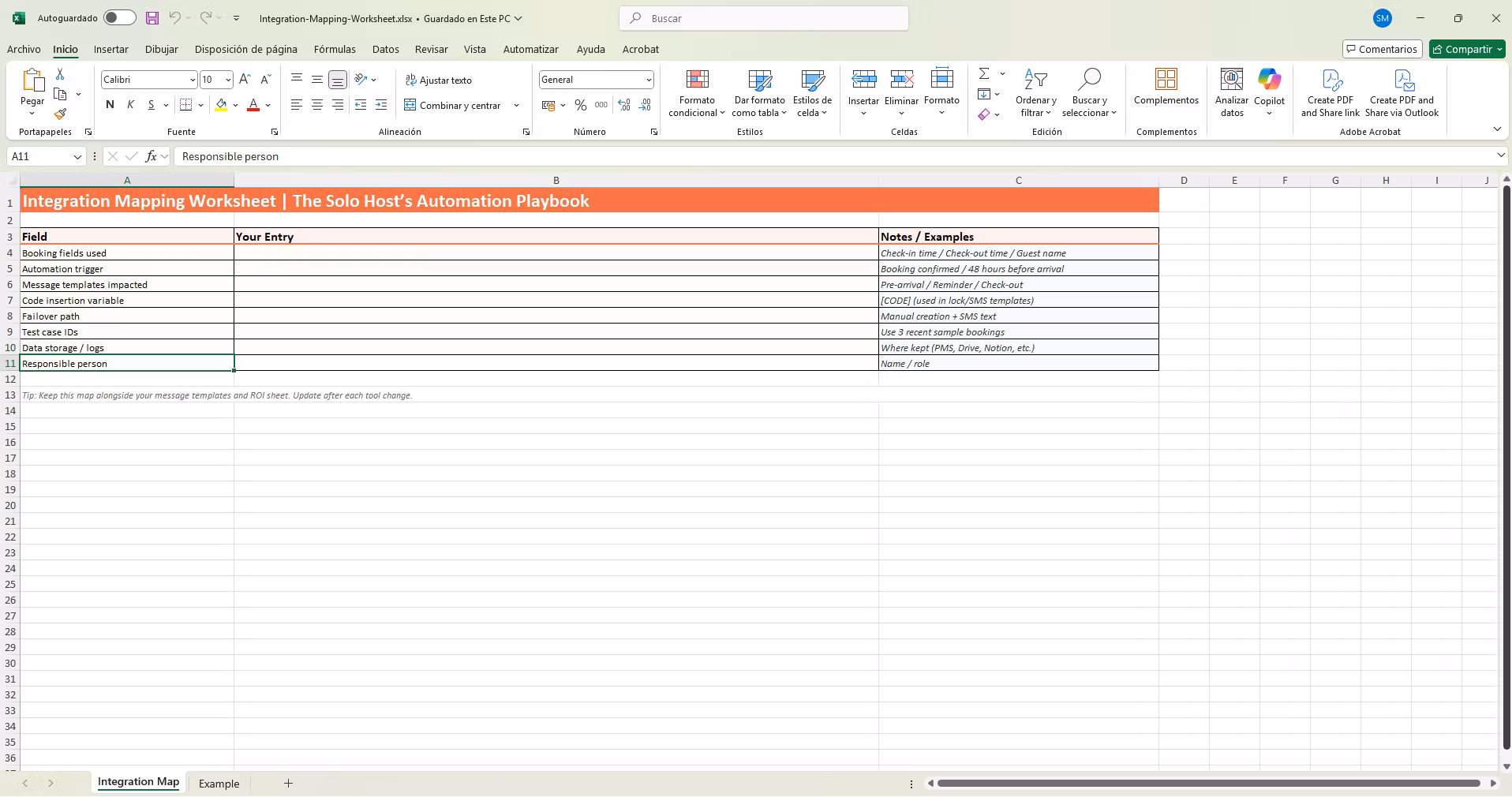Click the insert function fx icon
The width and height of the screenshot is (1512, 797).
click(151, 156)
